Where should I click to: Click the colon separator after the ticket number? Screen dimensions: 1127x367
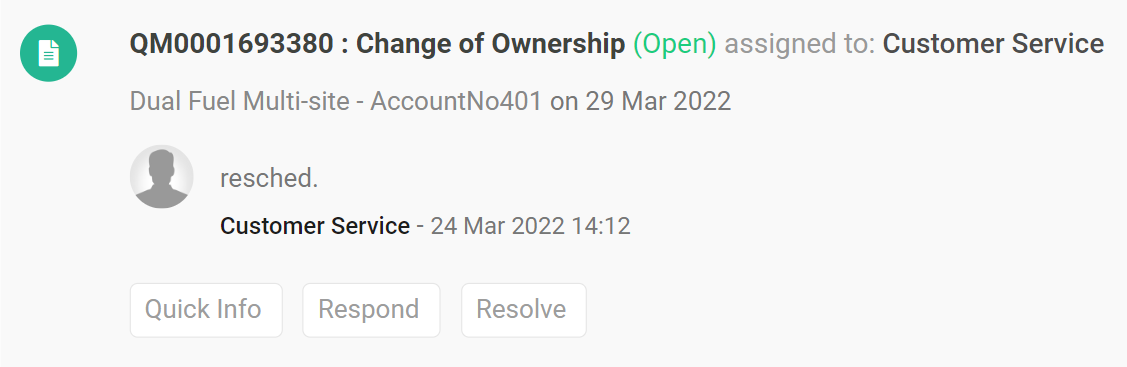click(345, 46)
